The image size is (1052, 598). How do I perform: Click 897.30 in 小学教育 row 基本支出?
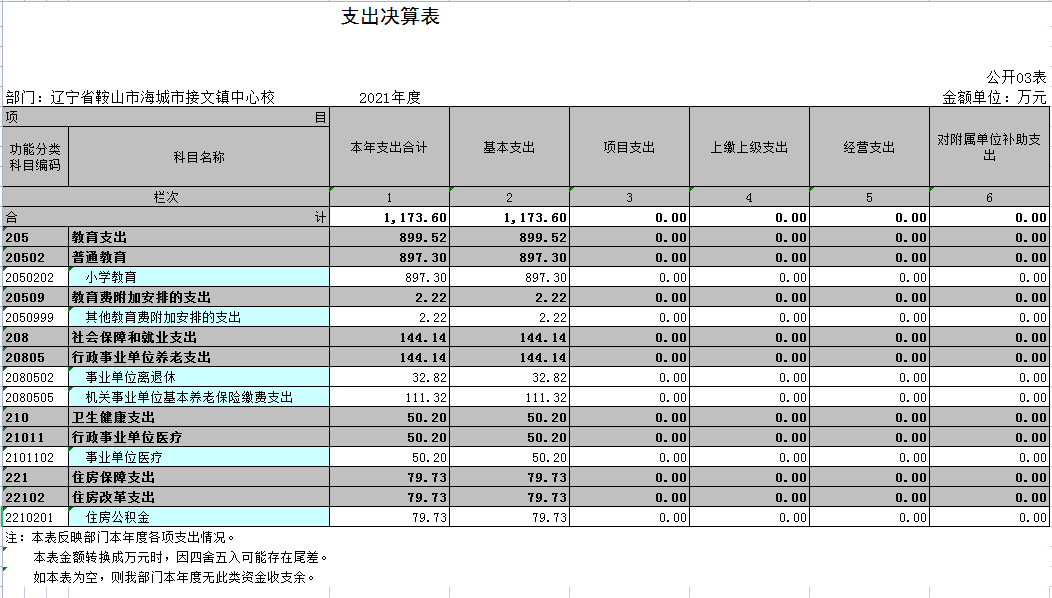point(509,277)
